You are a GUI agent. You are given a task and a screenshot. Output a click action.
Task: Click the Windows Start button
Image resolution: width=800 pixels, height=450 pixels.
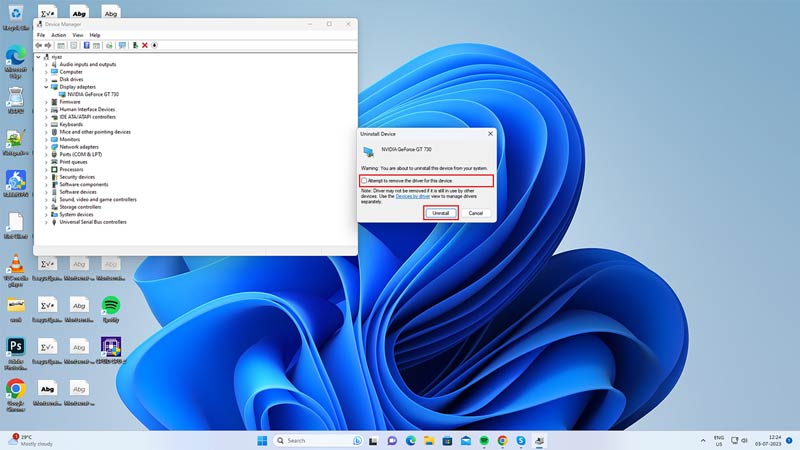coord(262,440)
